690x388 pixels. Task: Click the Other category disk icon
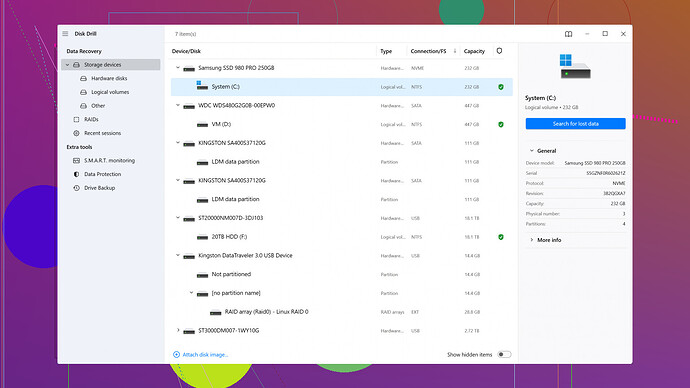[x=84, y=106]
